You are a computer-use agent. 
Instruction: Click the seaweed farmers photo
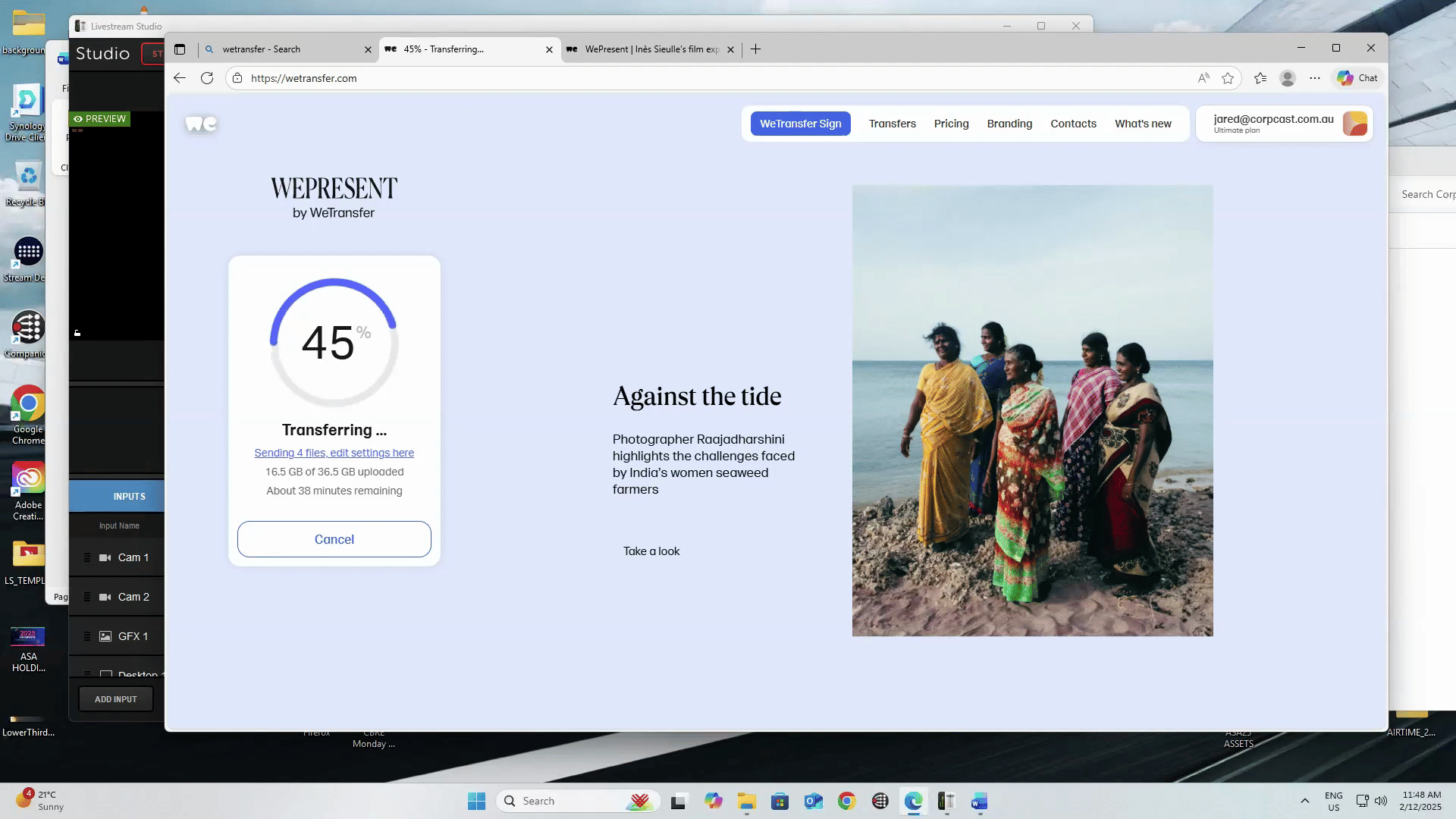tap(1032, 410)
